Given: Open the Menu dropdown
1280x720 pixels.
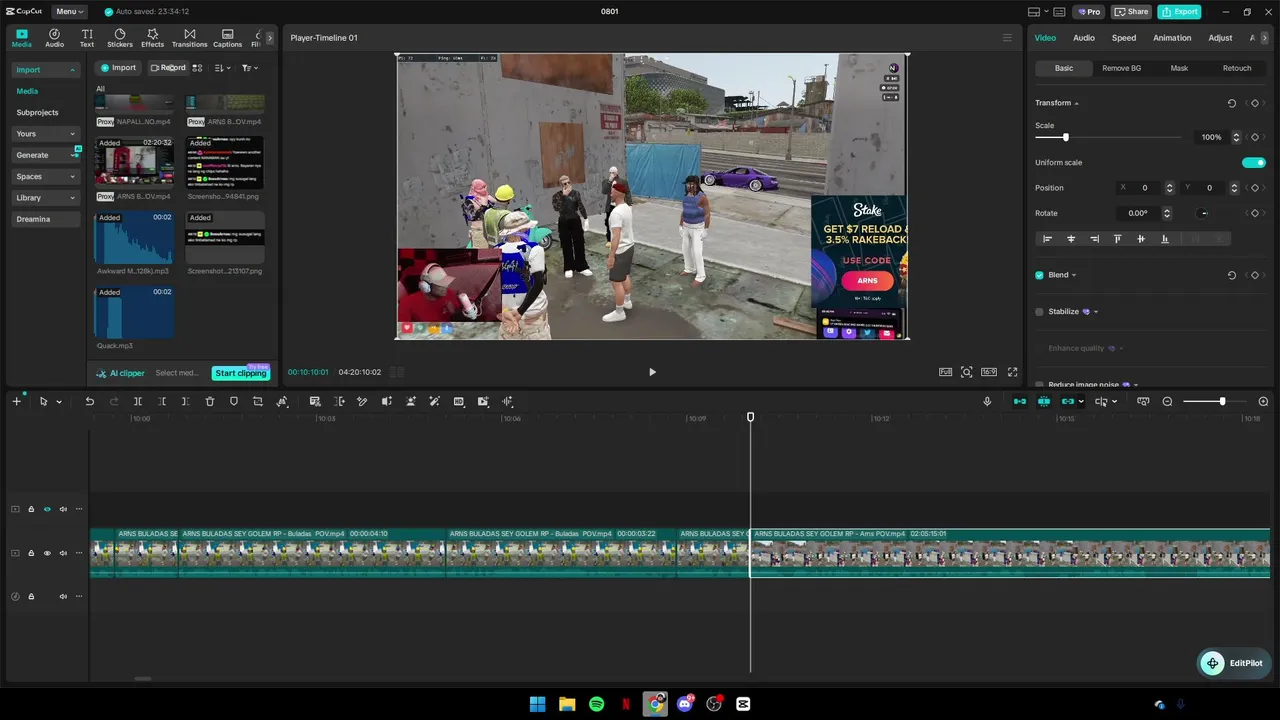Looking at the screenshot, I should (70, 12).
